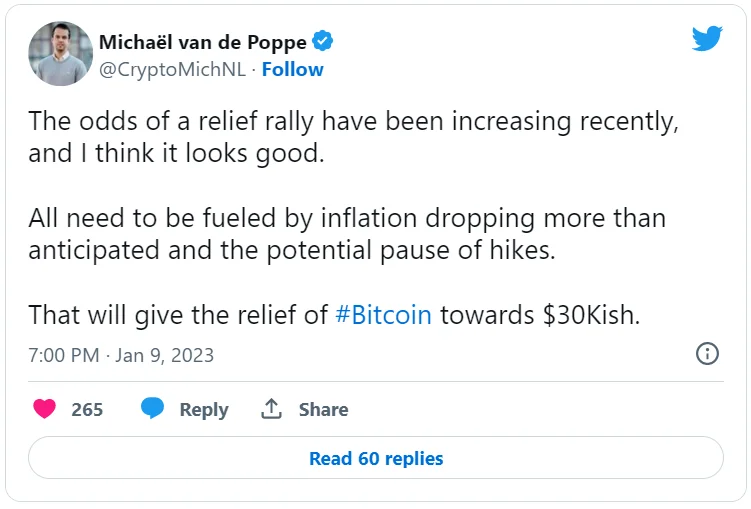The width and height of the screenshot is (751, 509).
Task: Click the Twitter bird logo
Action: 707,39
